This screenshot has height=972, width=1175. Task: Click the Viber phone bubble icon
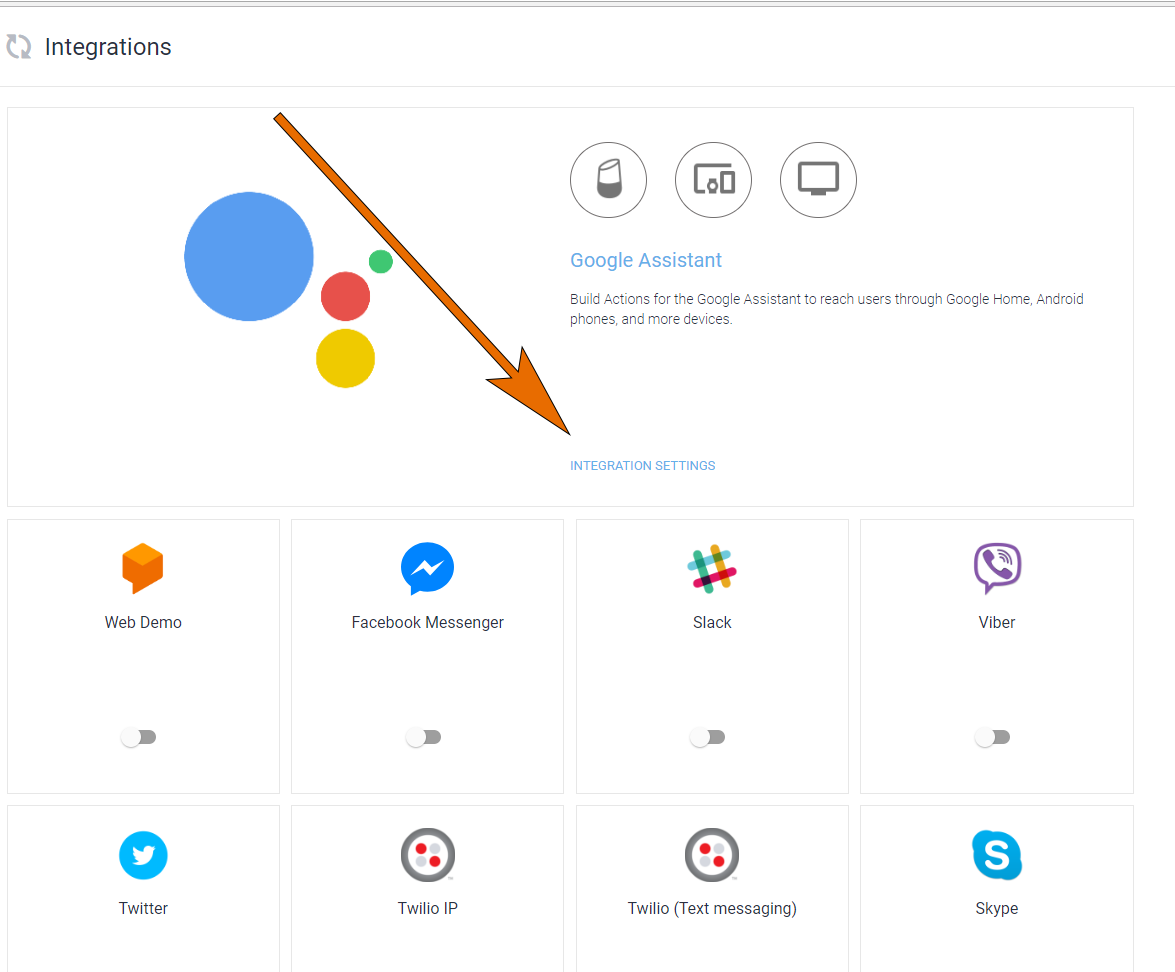point(996,568)
